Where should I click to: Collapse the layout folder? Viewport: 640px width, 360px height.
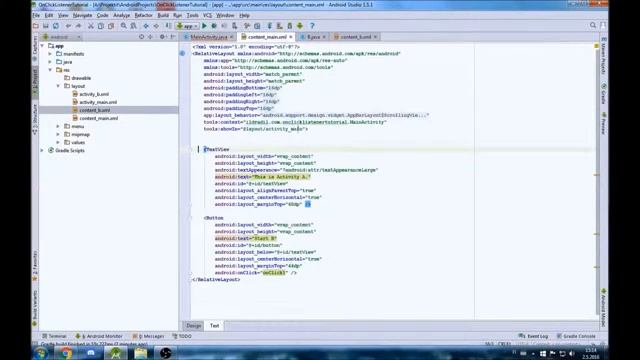[58, 86]
